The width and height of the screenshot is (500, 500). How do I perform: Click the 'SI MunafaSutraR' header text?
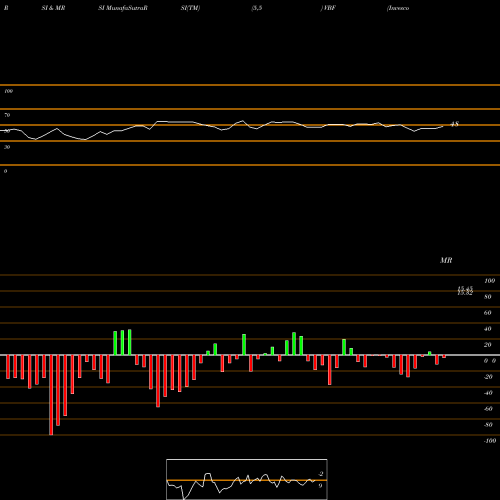[x=123, y=8]
